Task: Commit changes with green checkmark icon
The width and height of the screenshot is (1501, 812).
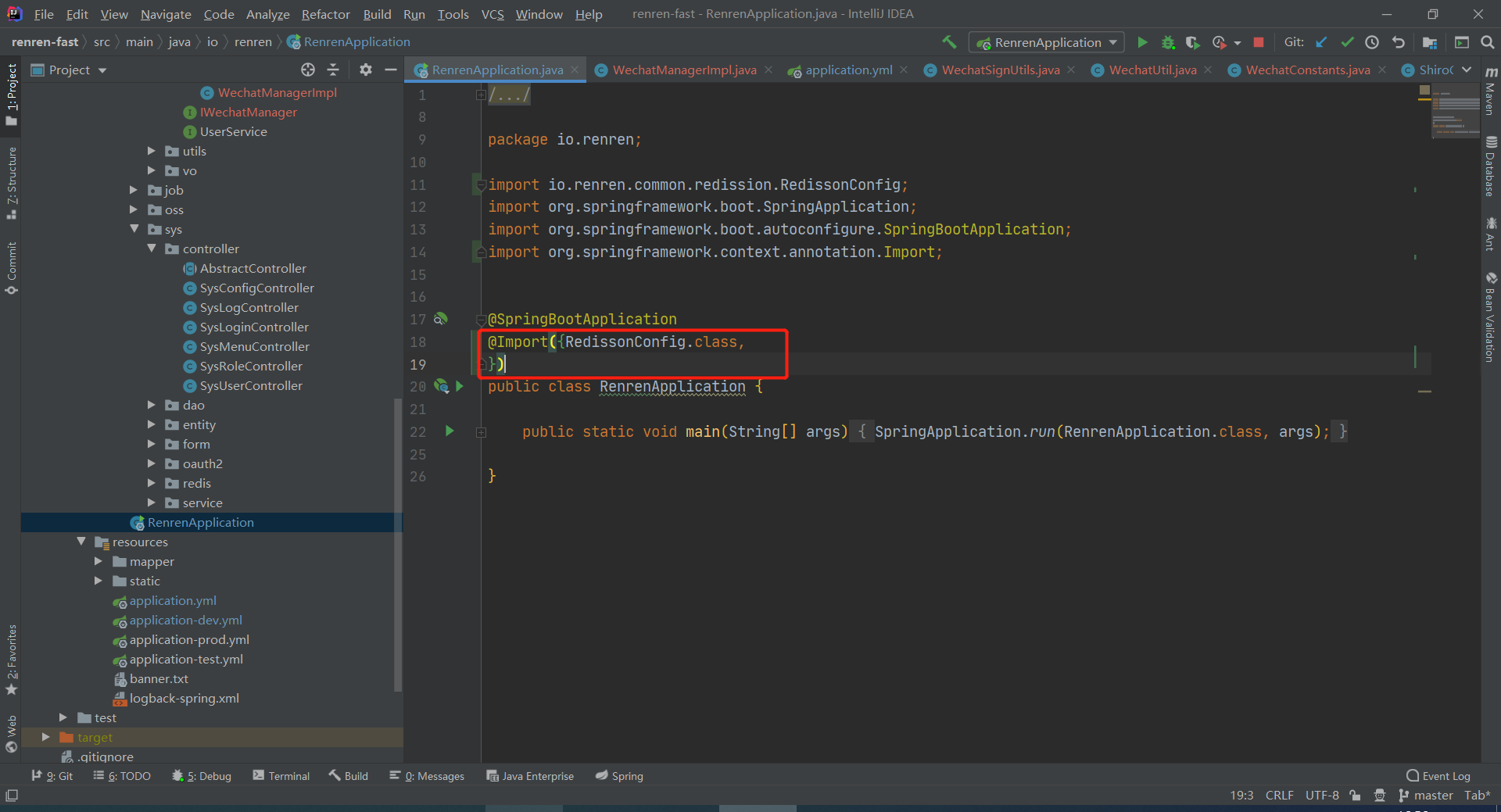Action: (1347, 42)
